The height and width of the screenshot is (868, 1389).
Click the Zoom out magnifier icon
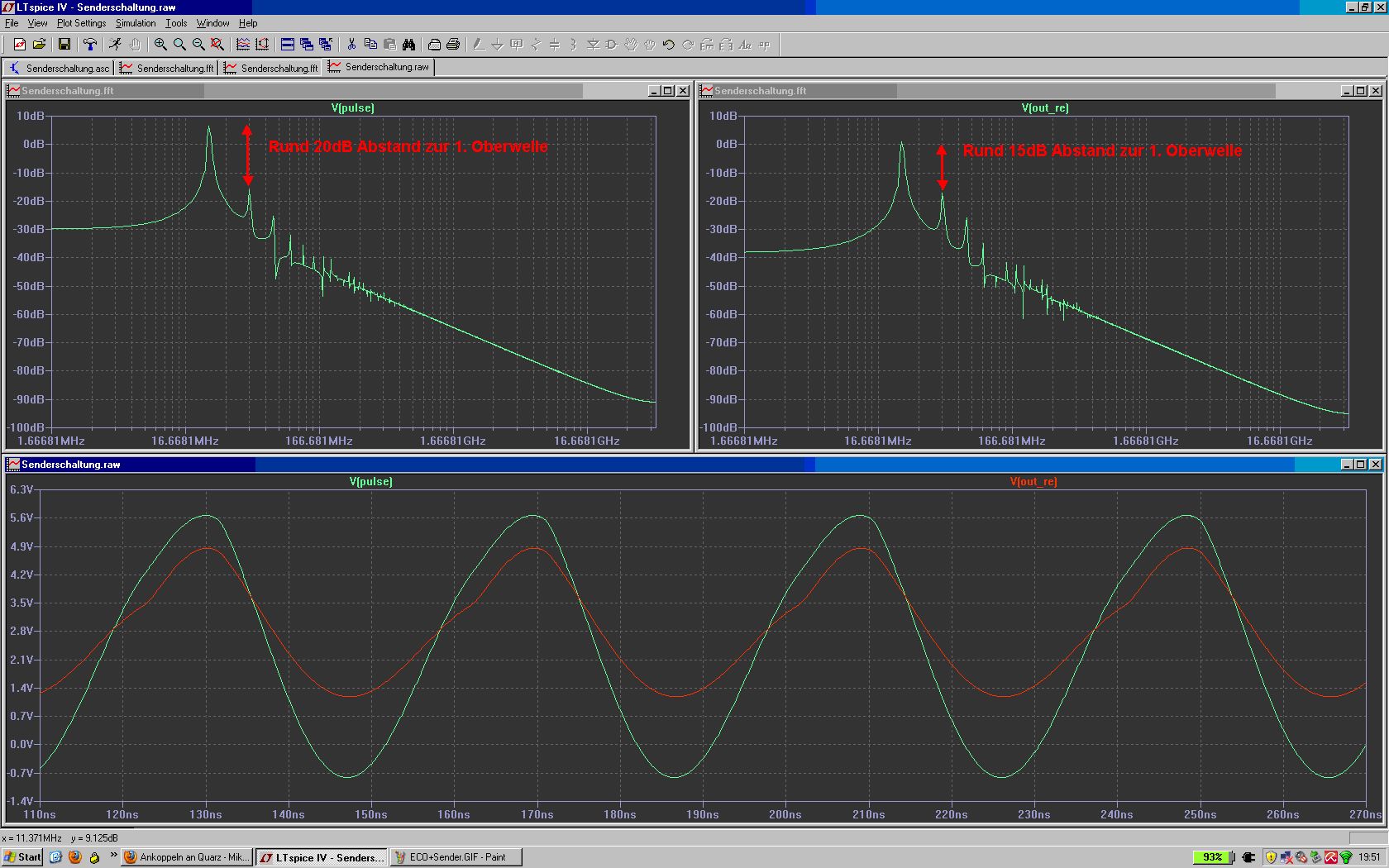(x=198, y=45)
